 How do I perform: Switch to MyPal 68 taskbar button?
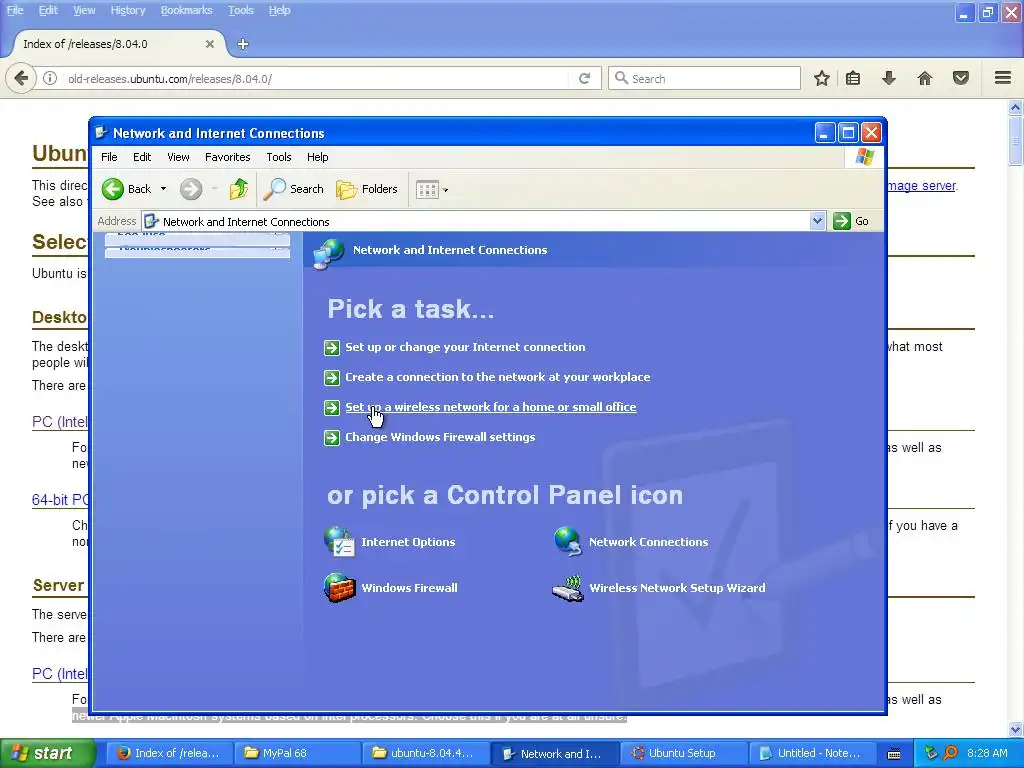point(295,754)
